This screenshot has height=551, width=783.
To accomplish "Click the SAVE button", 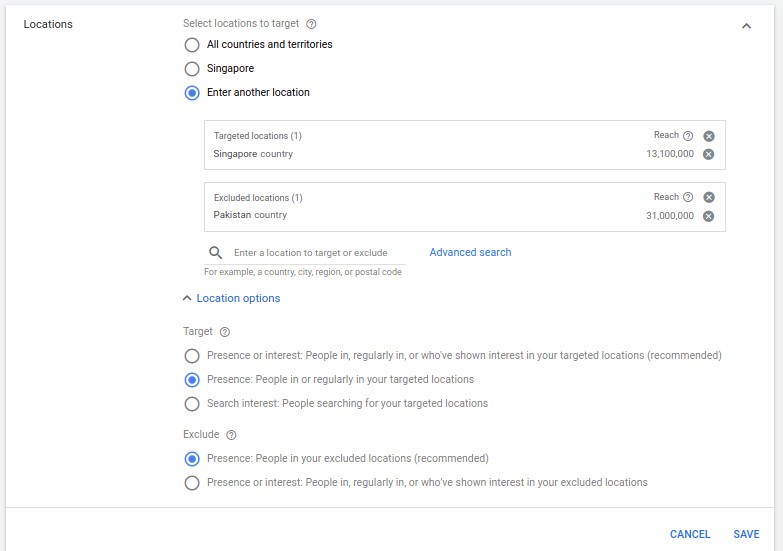I will (746, 534).
